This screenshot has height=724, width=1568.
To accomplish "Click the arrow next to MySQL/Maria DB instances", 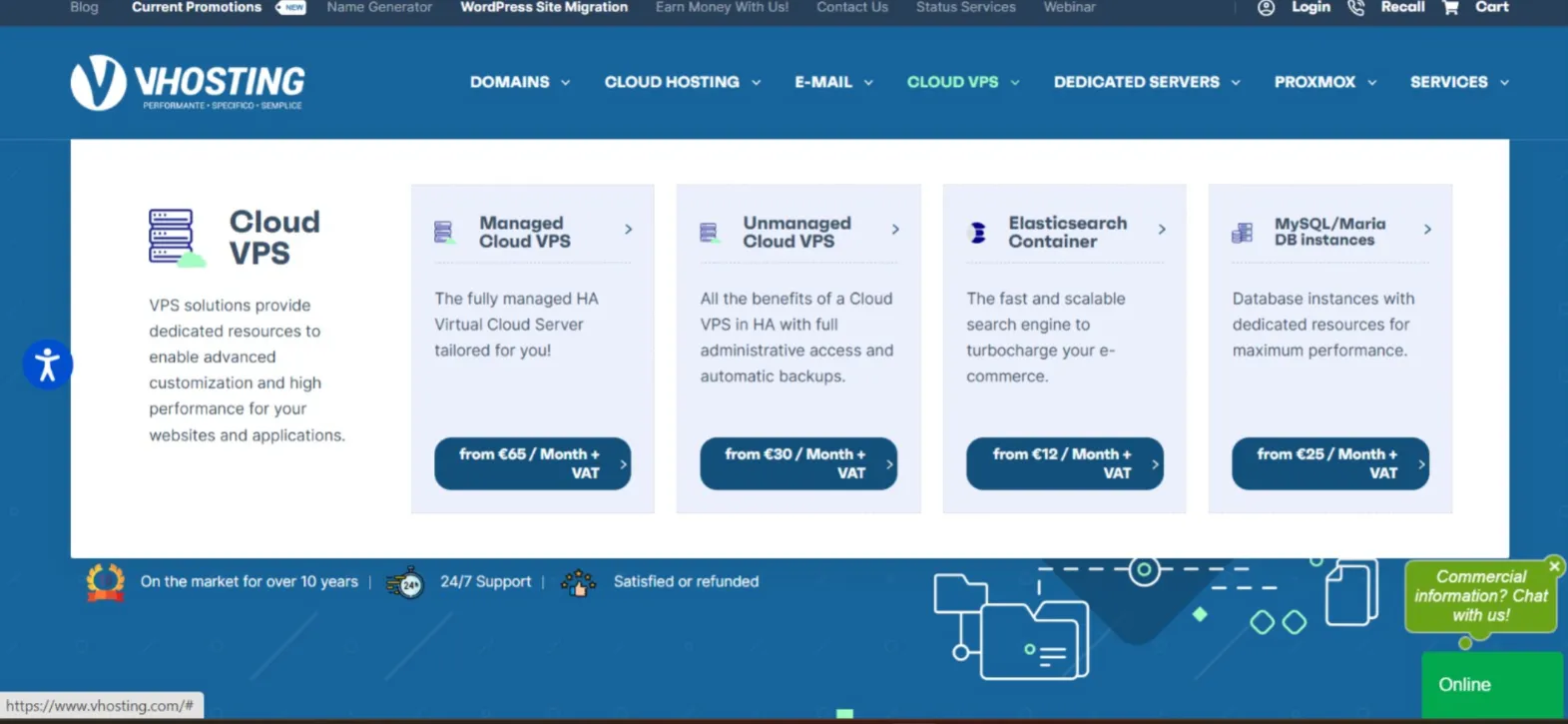I will [1427, 230].
